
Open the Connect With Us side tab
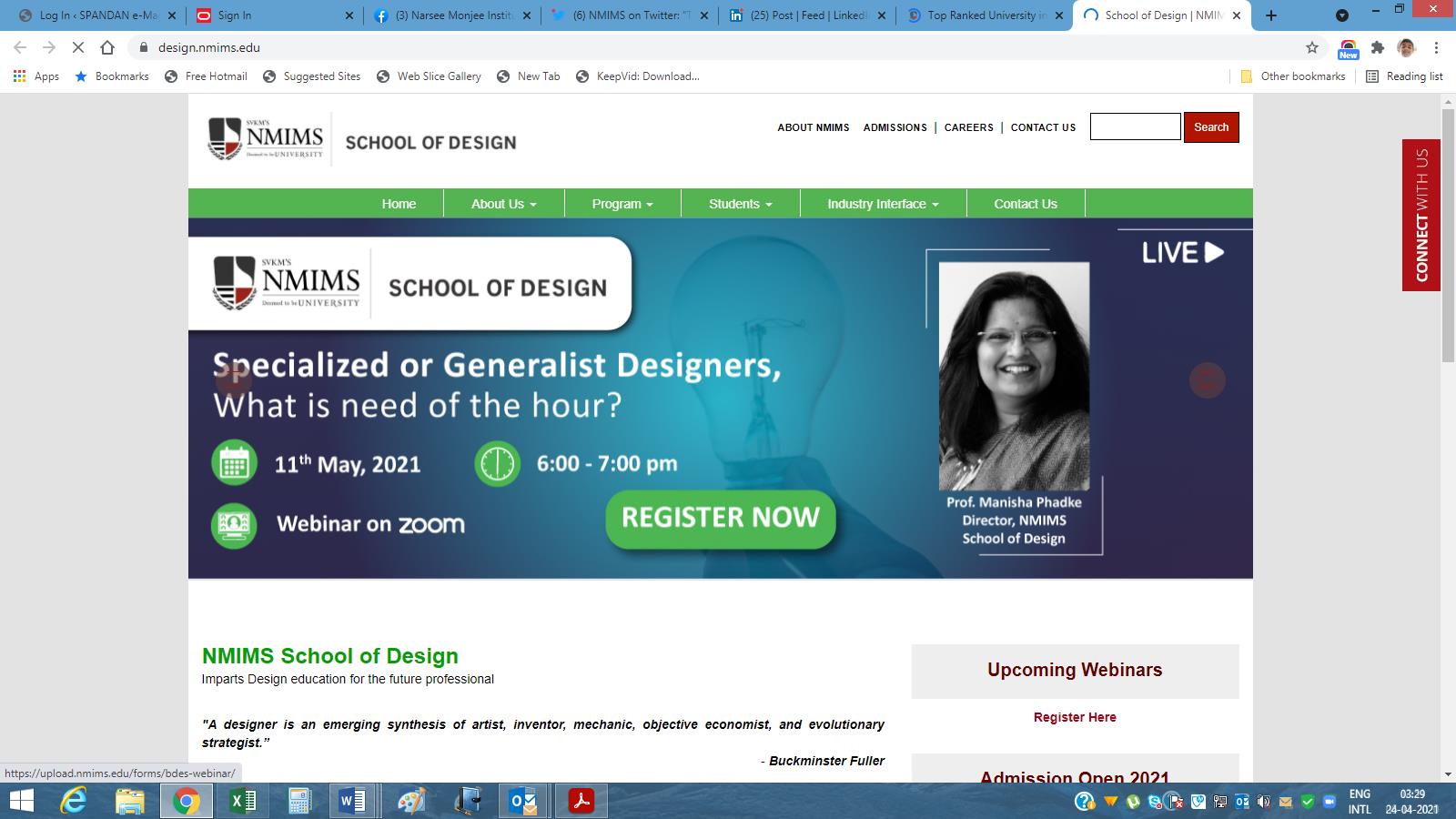pos(1421,216)
